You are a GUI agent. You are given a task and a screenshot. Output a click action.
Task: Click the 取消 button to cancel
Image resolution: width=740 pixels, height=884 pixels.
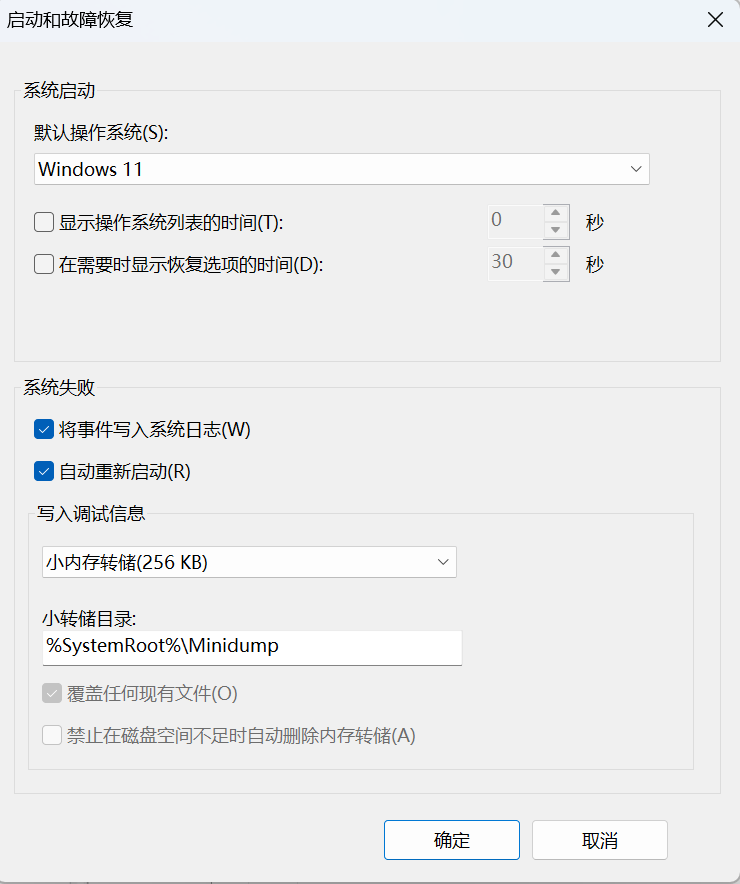(x=600, y=840)
